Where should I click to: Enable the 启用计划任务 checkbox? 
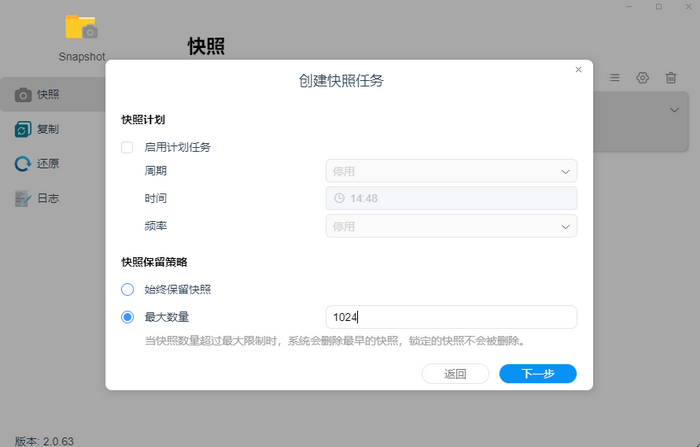127,147
